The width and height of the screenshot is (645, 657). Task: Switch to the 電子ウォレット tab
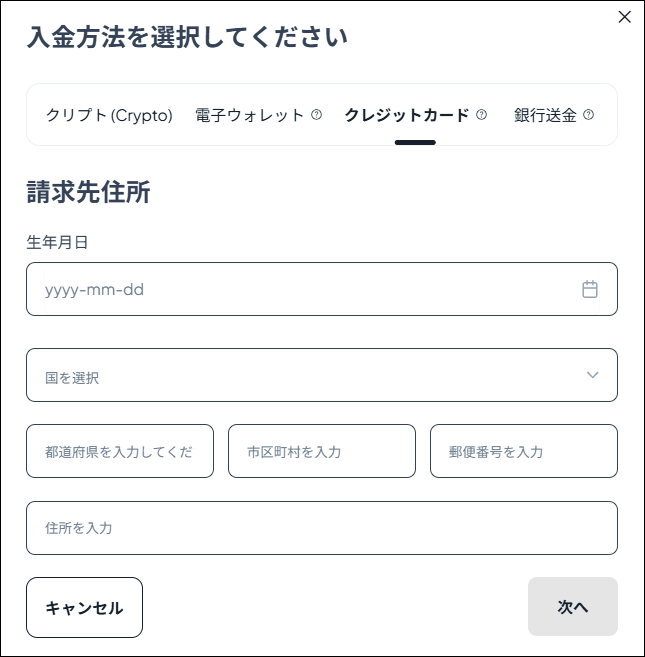pos(250,115)
